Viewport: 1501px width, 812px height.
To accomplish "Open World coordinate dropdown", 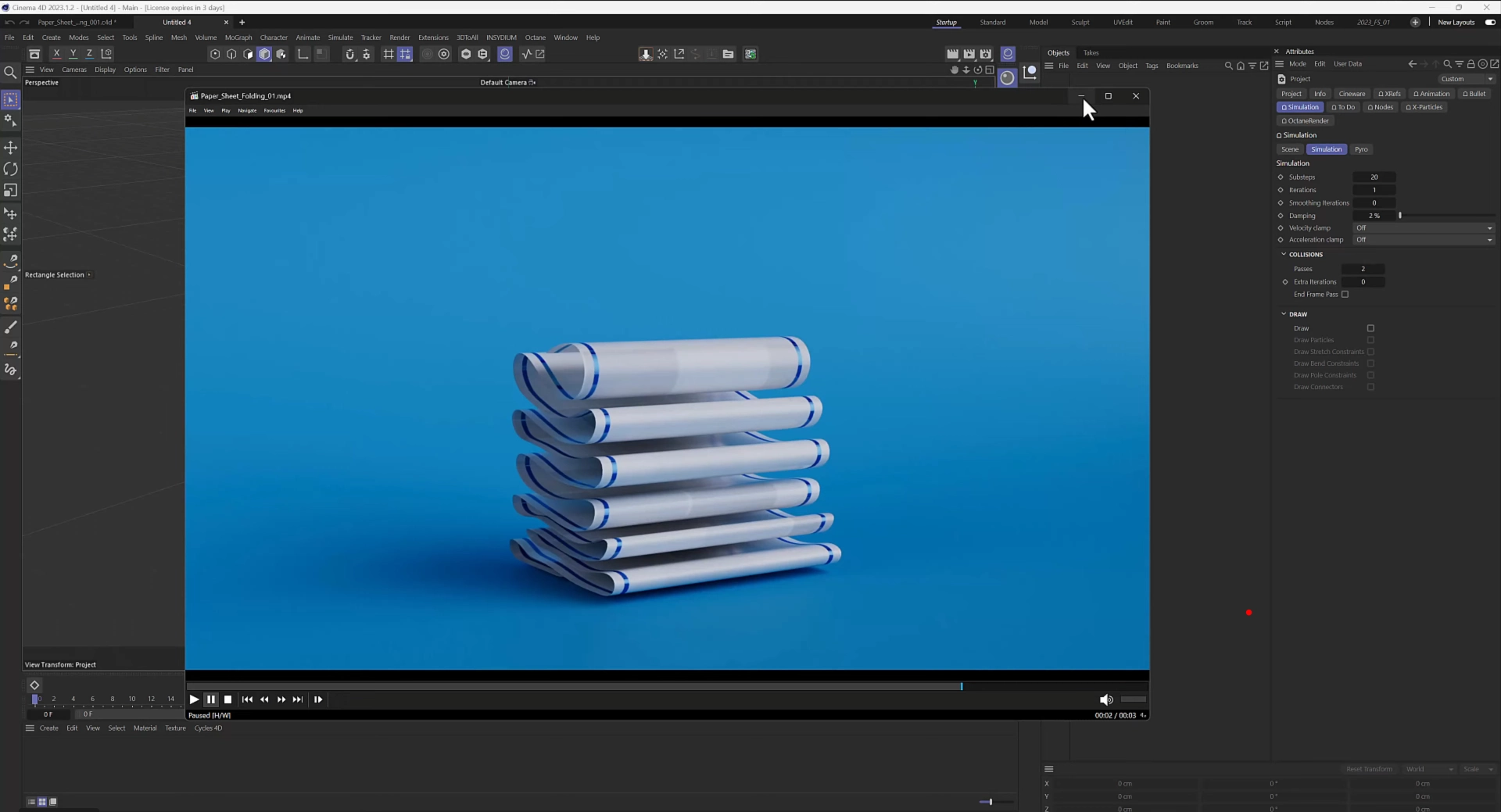I will (1428, 769).
